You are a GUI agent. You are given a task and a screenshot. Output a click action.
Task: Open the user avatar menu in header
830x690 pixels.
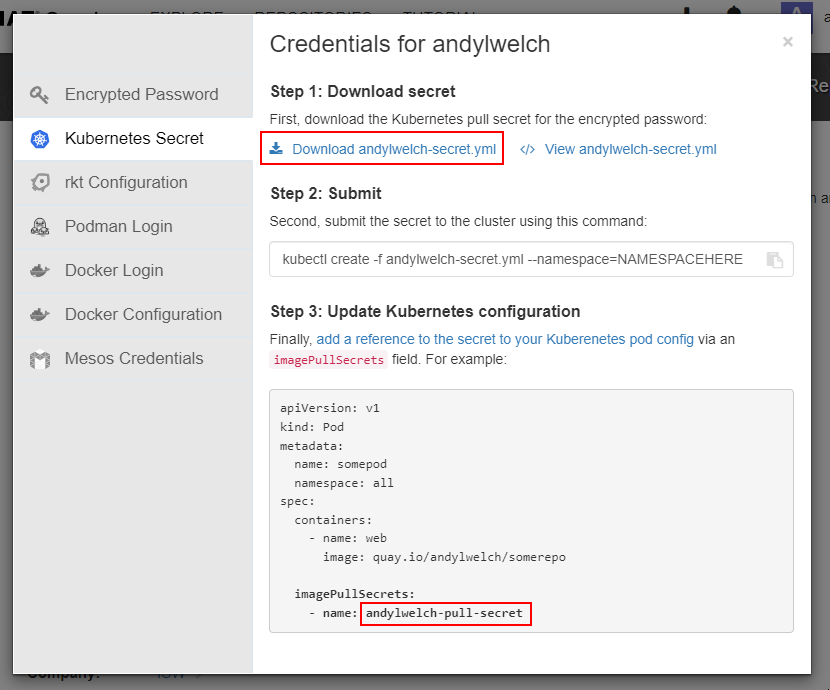coord(796,10)
